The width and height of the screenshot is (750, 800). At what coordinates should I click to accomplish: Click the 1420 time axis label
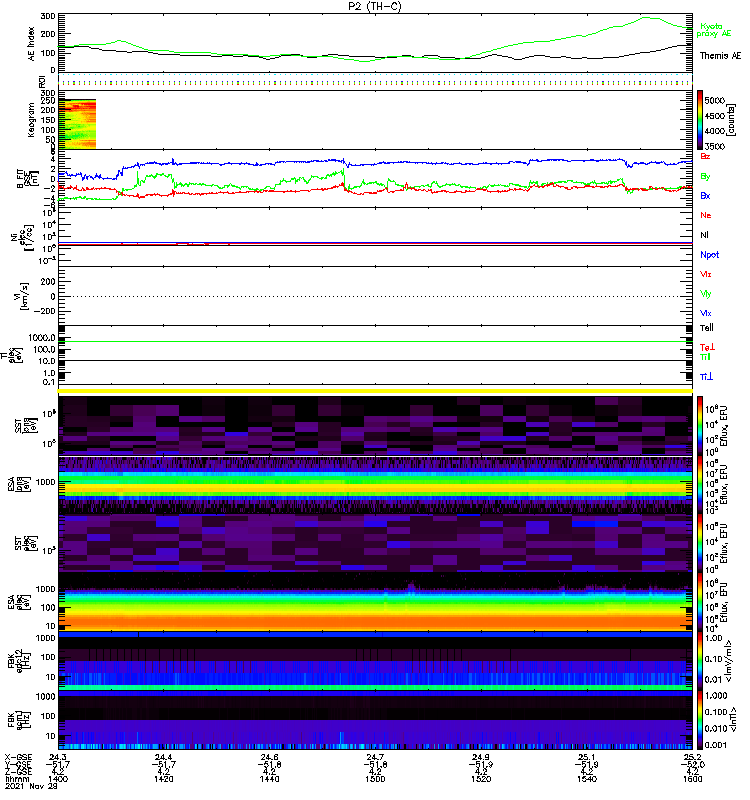coord(163,779)
